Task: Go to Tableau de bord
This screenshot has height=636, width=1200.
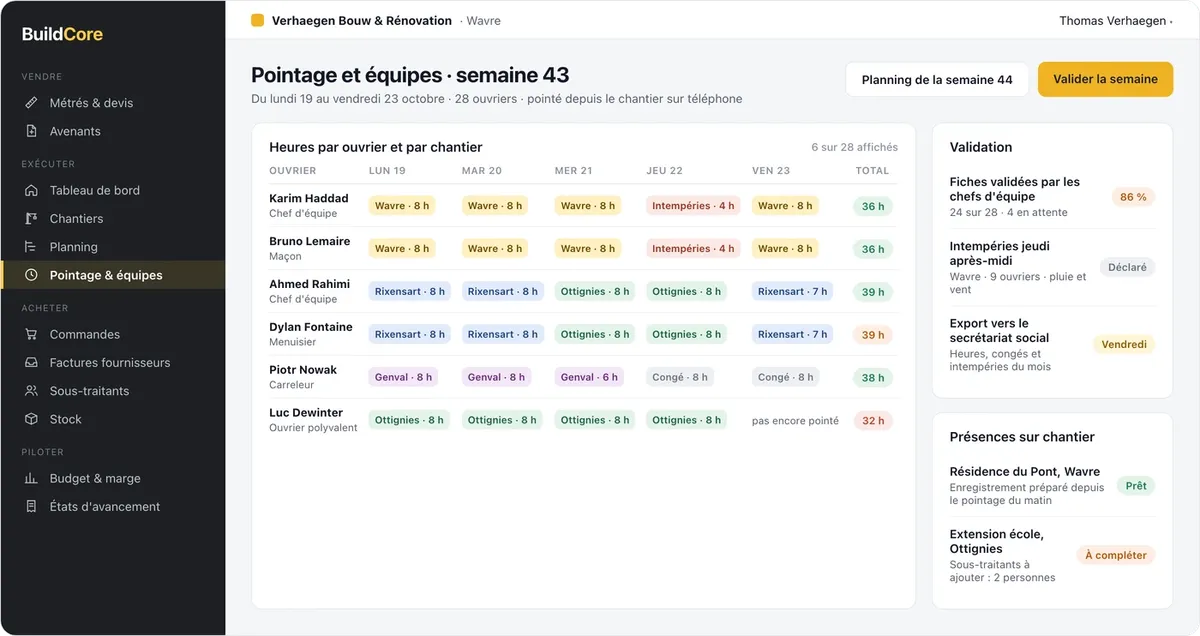Action: (x=112, y=190)
